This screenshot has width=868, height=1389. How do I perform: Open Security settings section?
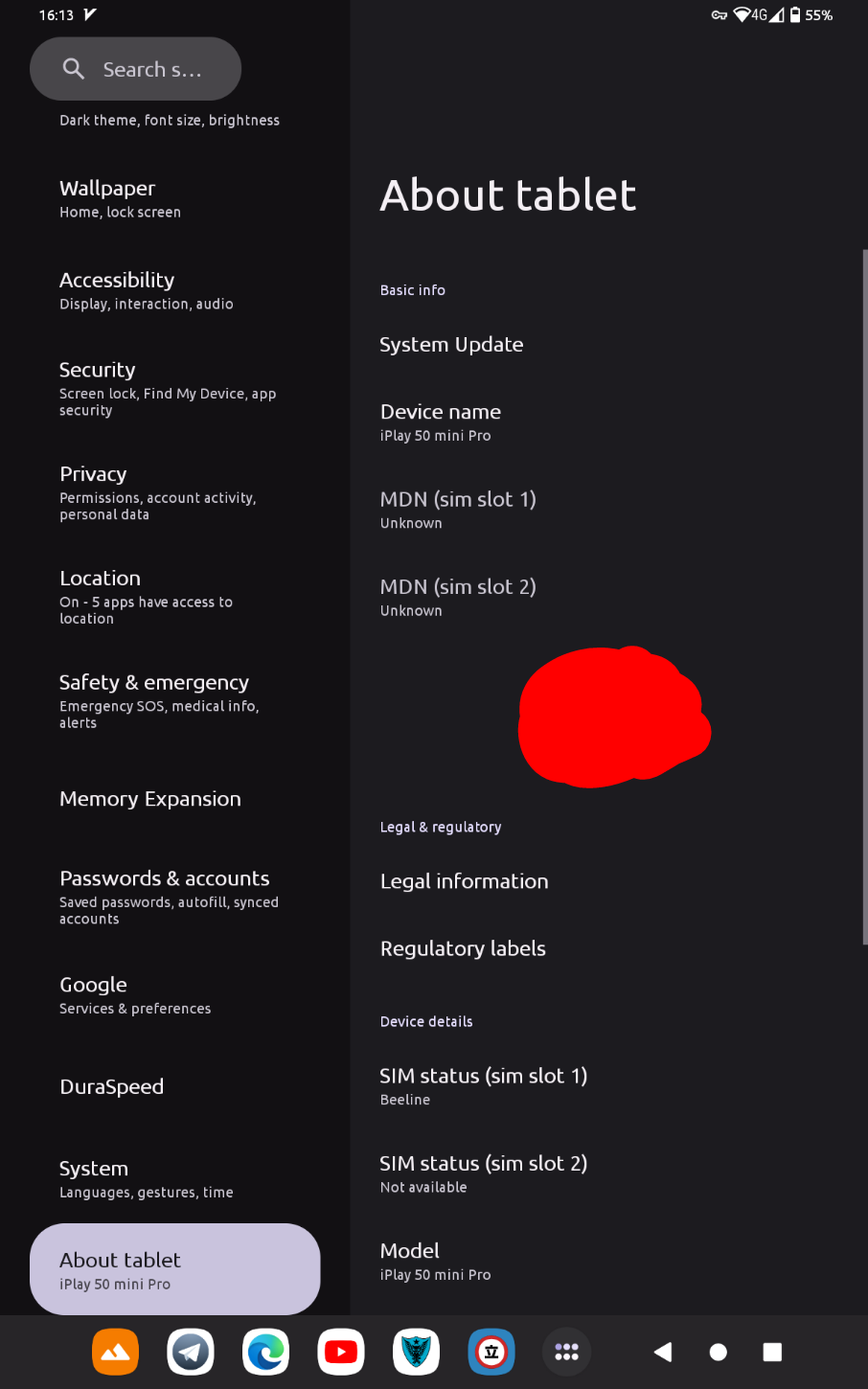coord(174,388)
